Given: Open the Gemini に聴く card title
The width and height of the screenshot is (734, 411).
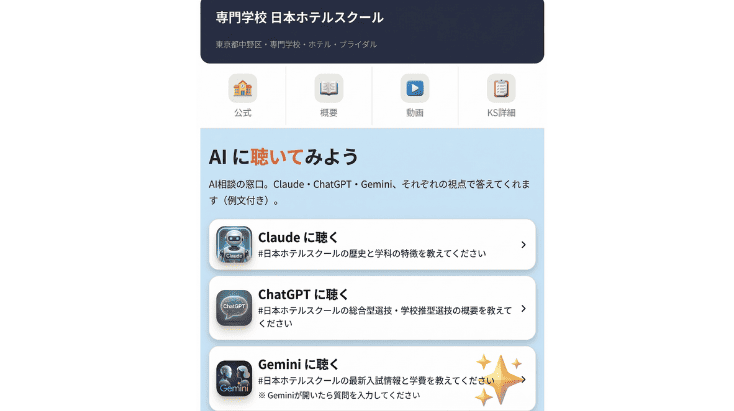Looking at the screenshot, I should click(298, 364).
